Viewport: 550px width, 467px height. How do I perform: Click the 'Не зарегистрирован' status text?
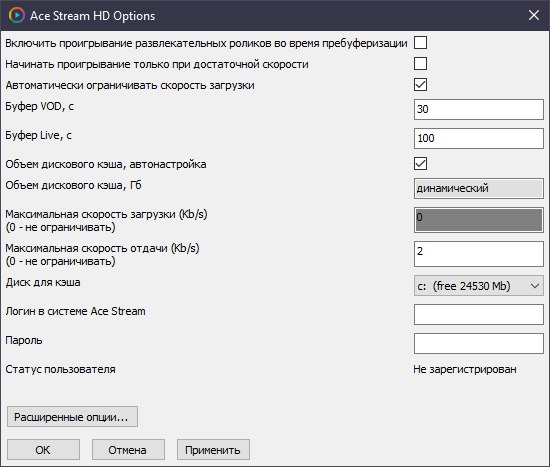tap(465, 369)
